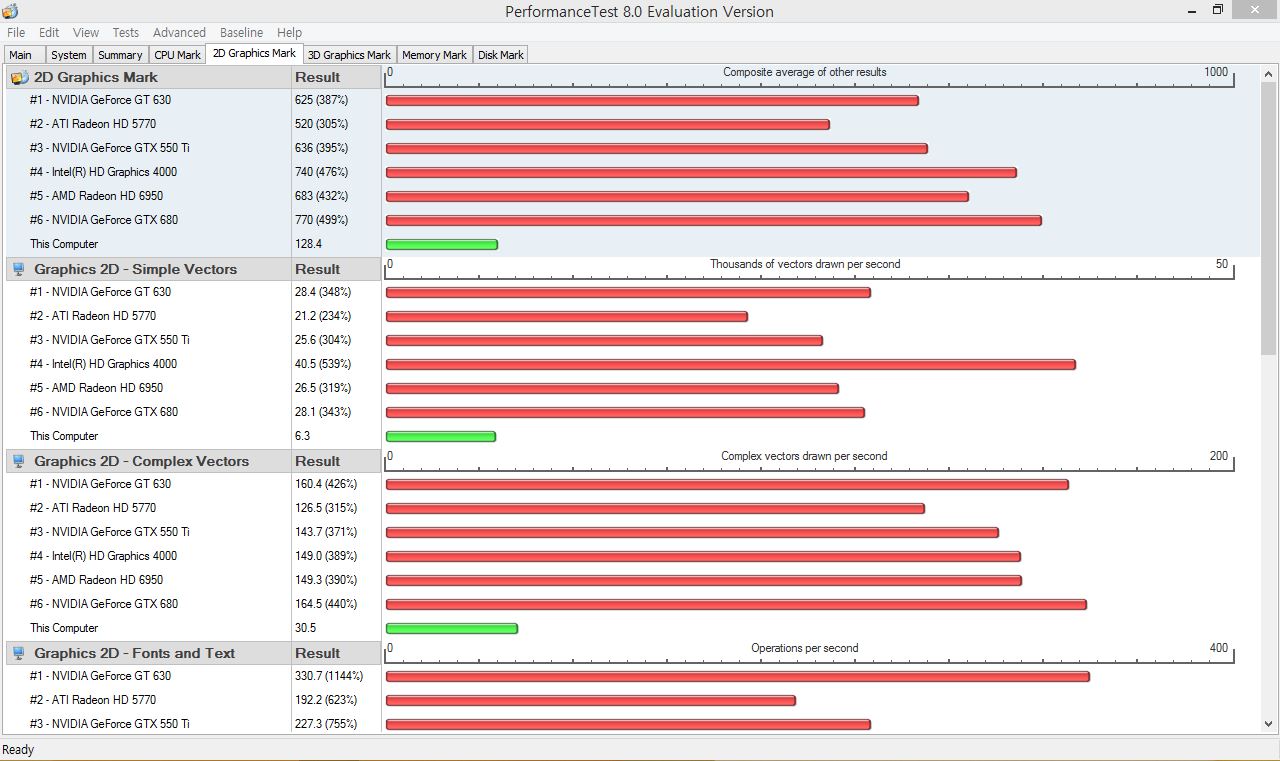Switch to the CPU Mark tab
The image size is (1280, 761).
click(x=178, y=55)
